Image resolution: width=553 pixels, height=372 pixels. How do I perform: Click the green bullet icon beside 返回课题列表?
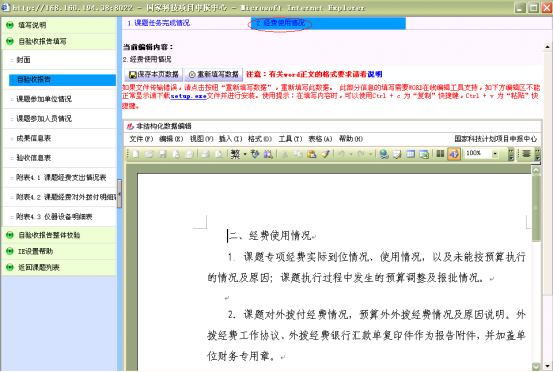10,267
